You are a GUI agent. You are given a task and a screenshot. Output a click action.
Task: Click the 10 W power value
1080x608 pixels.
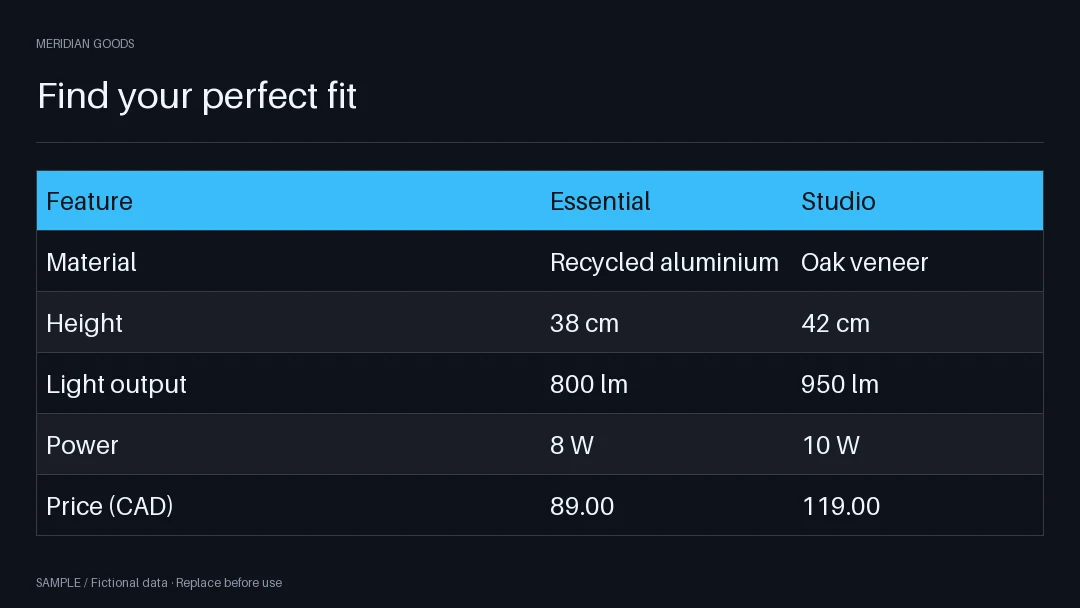point(831,445)
